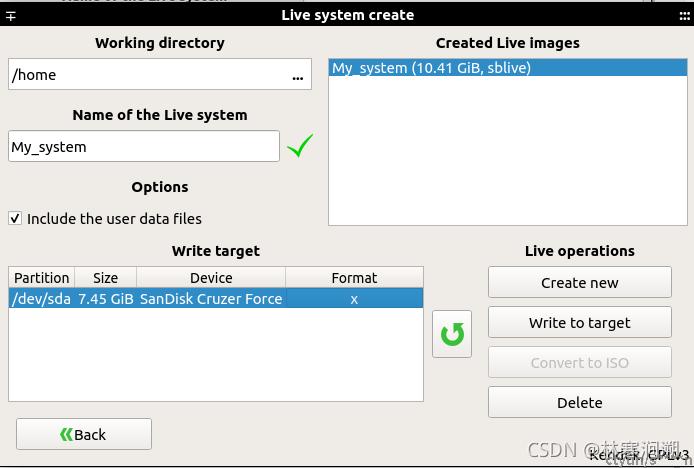The image size is (694, 468).
Task: Click the Working directory /home field
Action: coord(160,74)
